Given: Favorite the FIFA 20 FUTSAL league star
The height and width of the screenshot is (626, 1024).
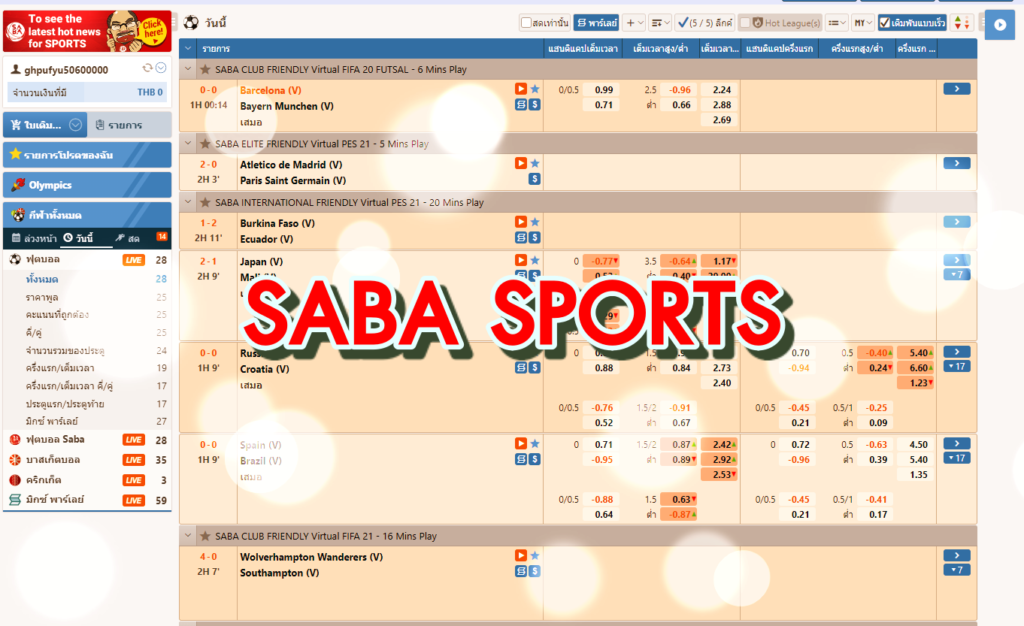Looking at the screenshot, I should (204, 69).
